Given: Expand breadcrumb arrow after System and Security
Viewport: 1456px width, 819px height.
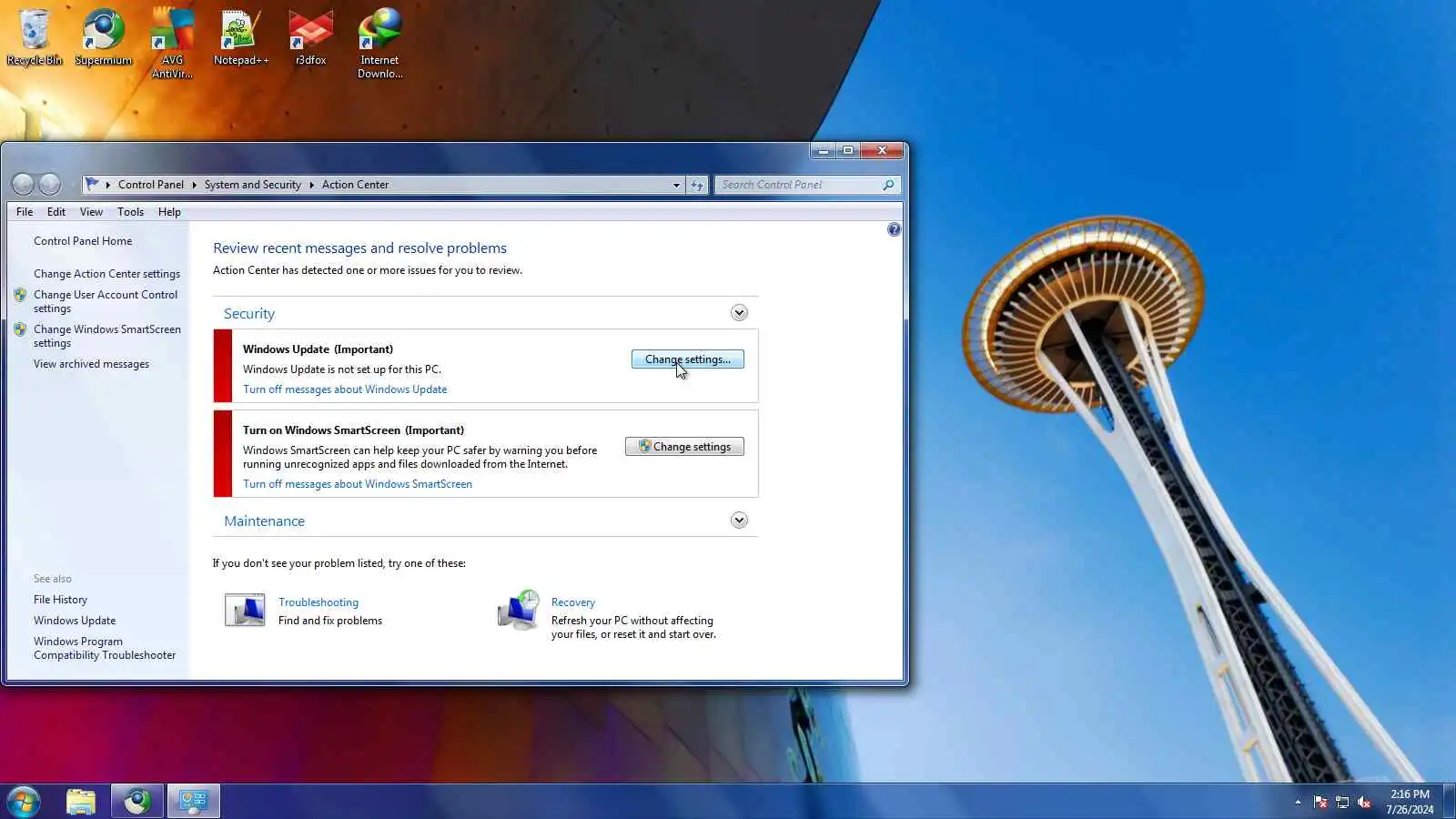Looking at the screenshot, I should (x=311, y=185).
